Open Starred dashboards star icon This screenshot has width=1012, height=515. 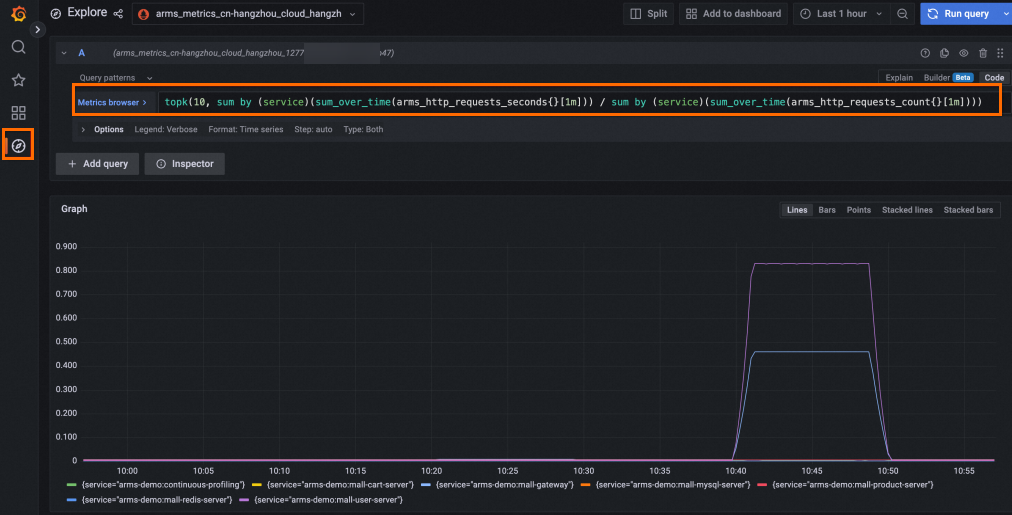tap(18, 80)
